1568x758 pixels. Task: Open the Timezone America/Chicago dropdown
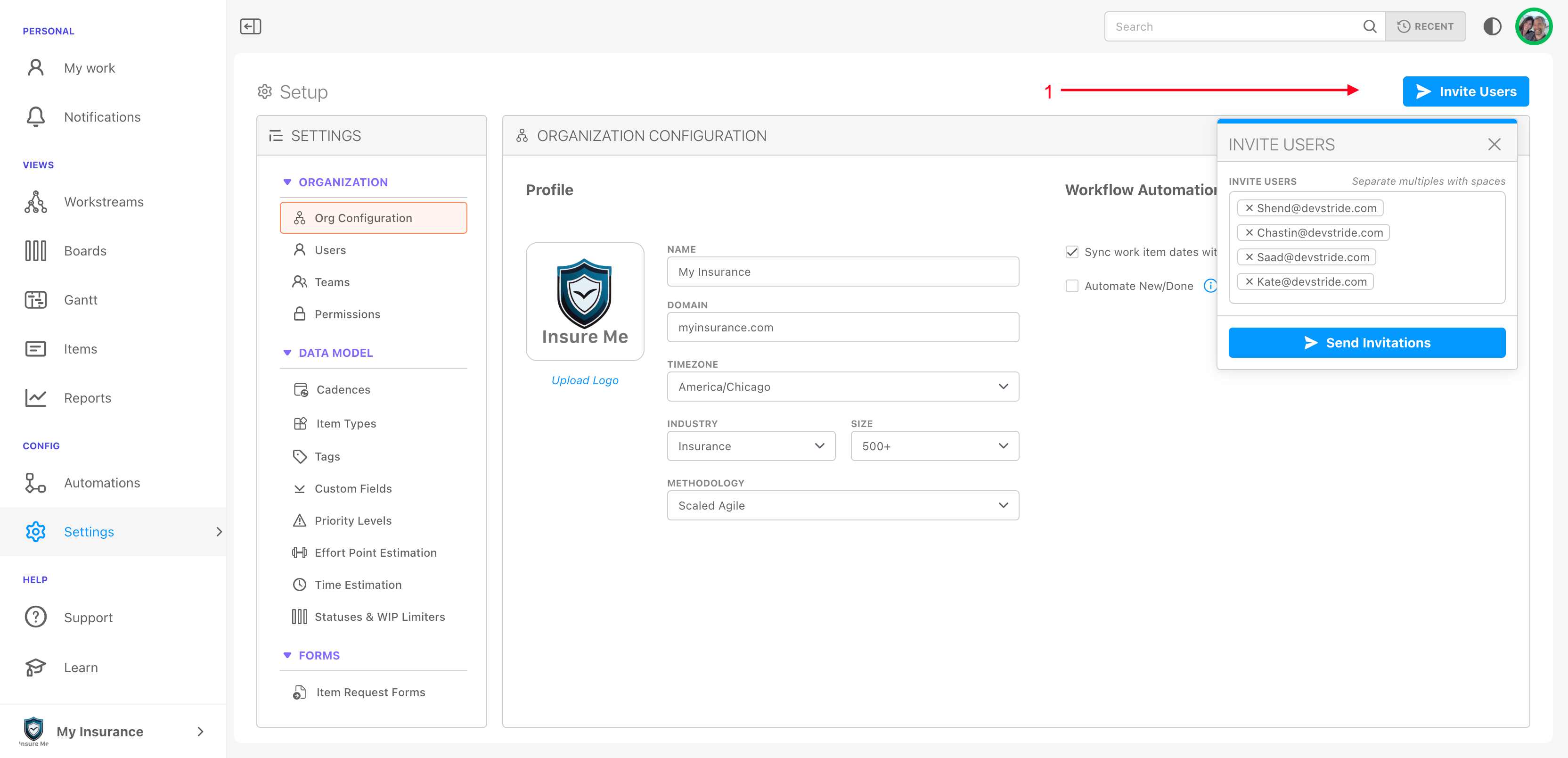842,387
